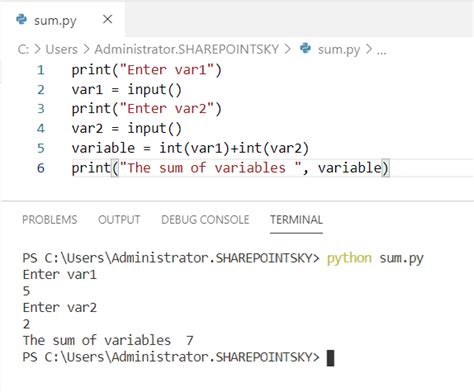
Task: Close the sum.py editor tab
Action: pyautogui.click(x=107, y=19)
